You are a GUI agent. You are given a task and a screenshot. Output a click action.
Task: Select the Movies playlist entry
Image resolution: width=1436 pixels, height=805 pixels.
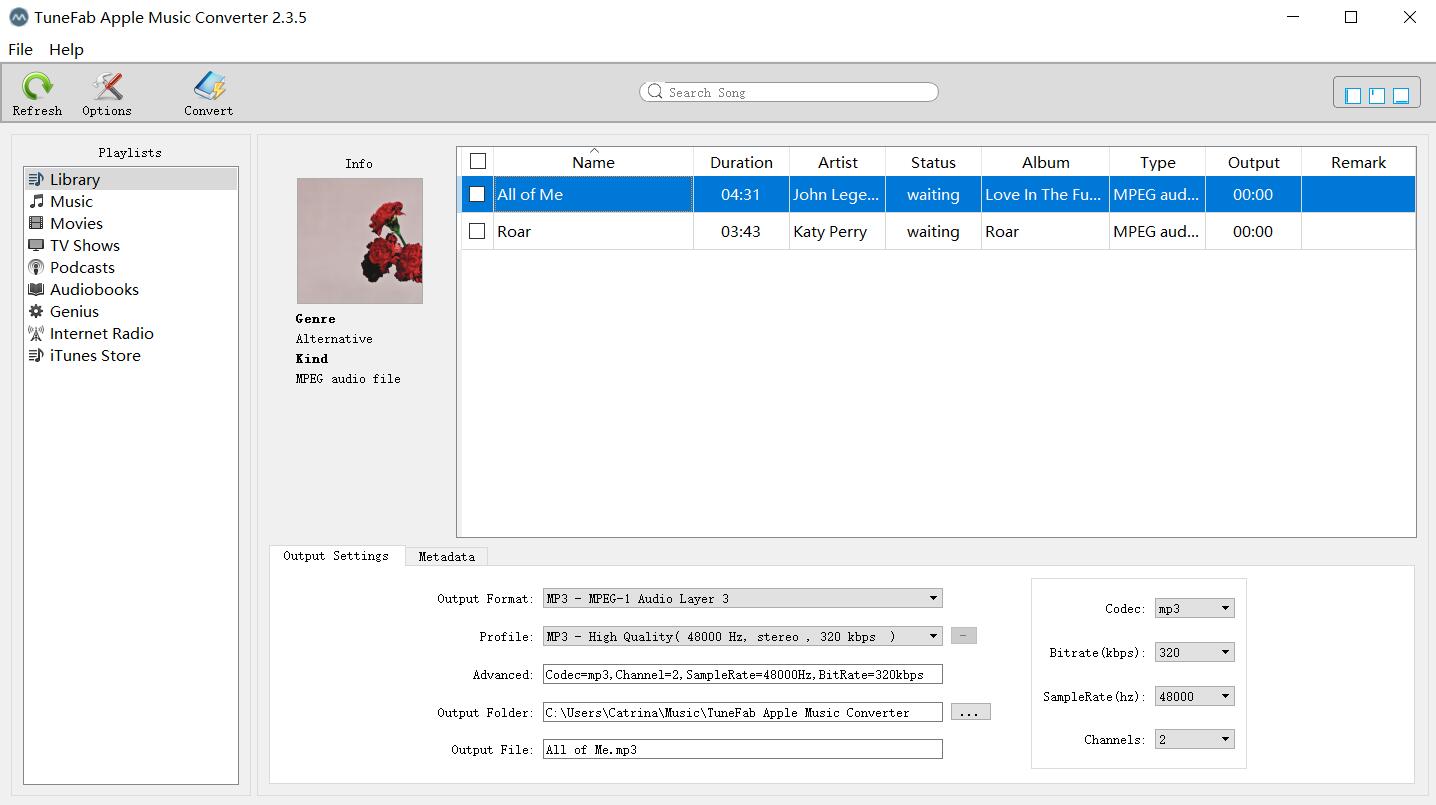pos(131,223)
